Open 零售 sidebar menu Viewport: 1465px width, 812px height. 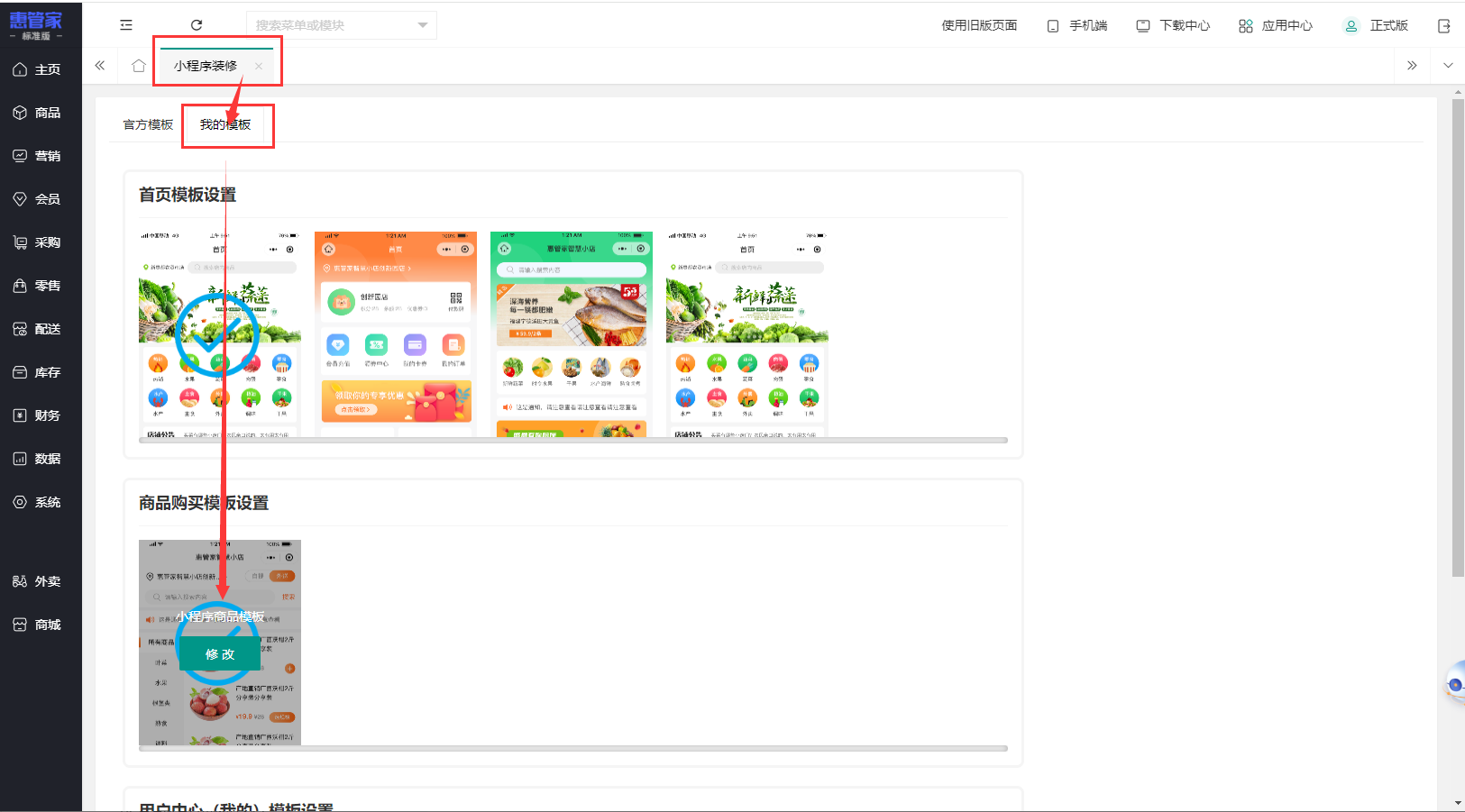pos(41,286)
